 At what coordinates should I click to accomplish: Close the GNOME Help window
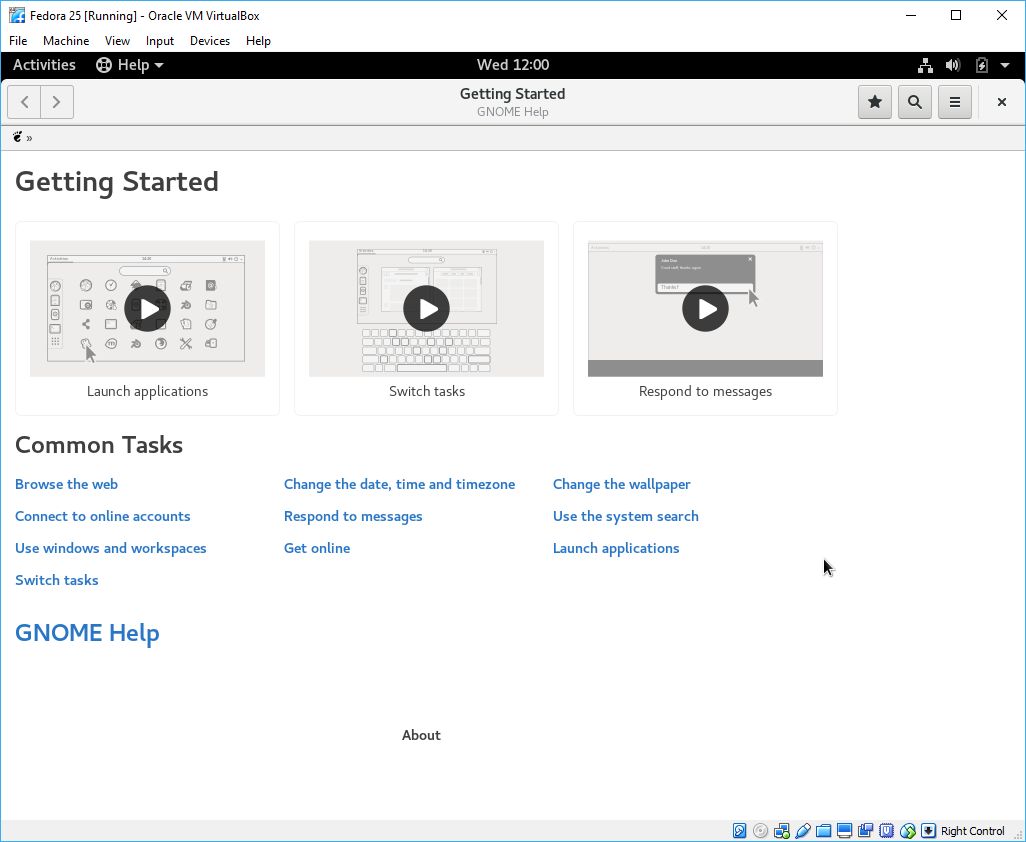(1001, 102)
